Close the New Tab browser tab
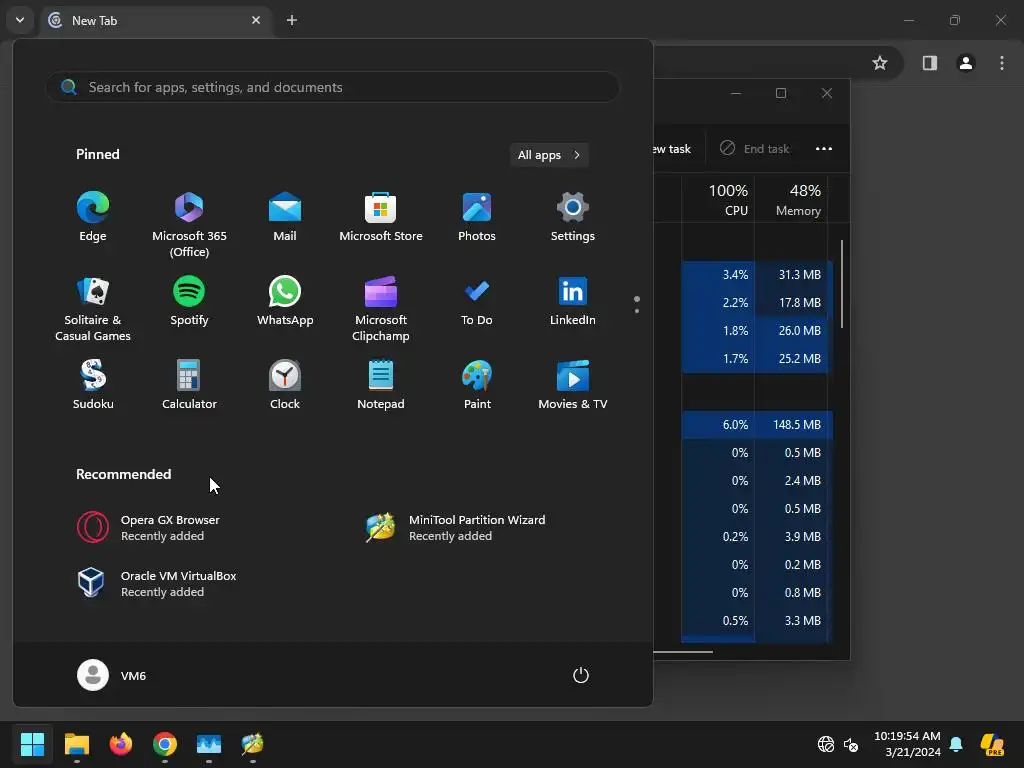 point(256,20)
